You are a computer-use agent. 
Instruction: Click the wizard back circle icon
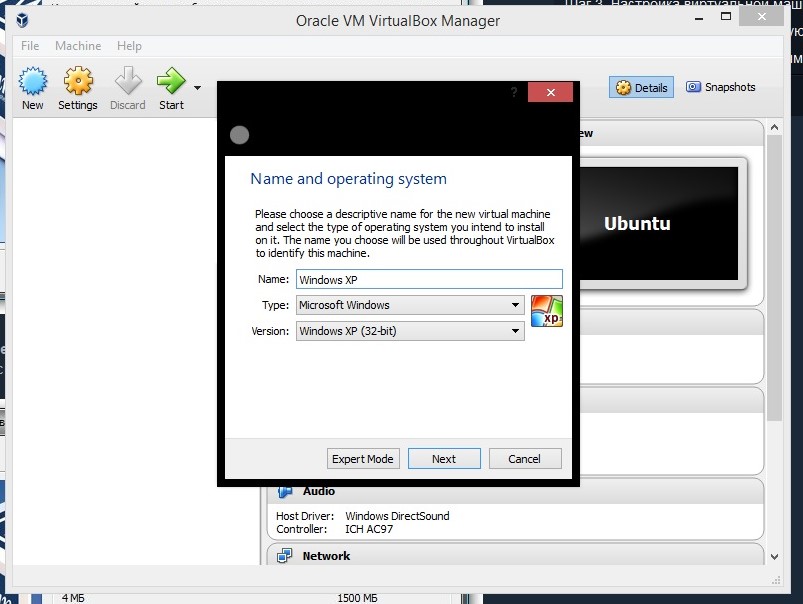coord(239,135)
